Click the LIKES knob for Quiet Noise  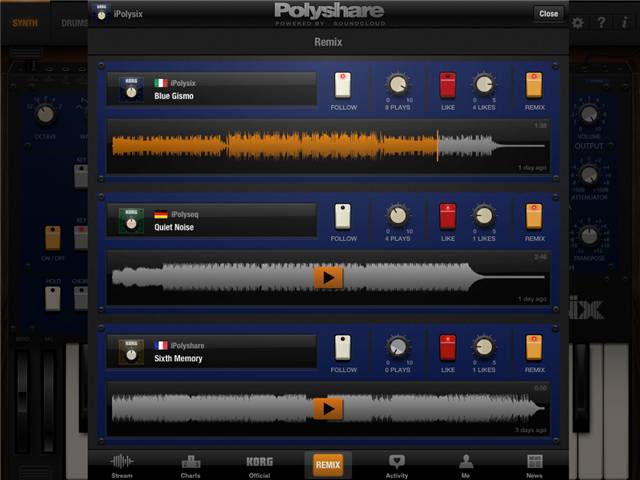pyautogui.click(x=484, y=216)
